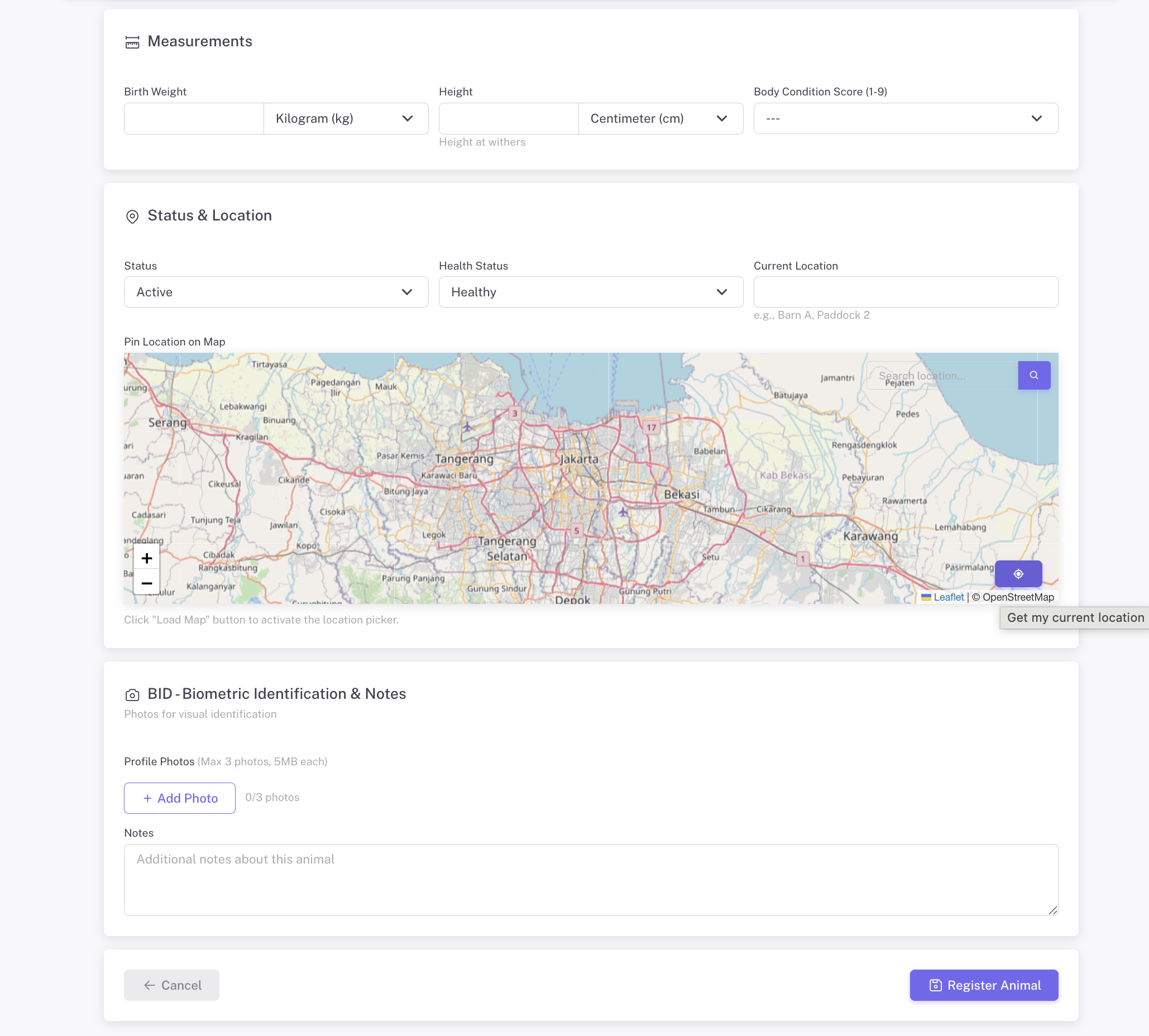Change the Status dropdown from Active
This screenshot has height=1036, width=1149.
coord(276,292)
